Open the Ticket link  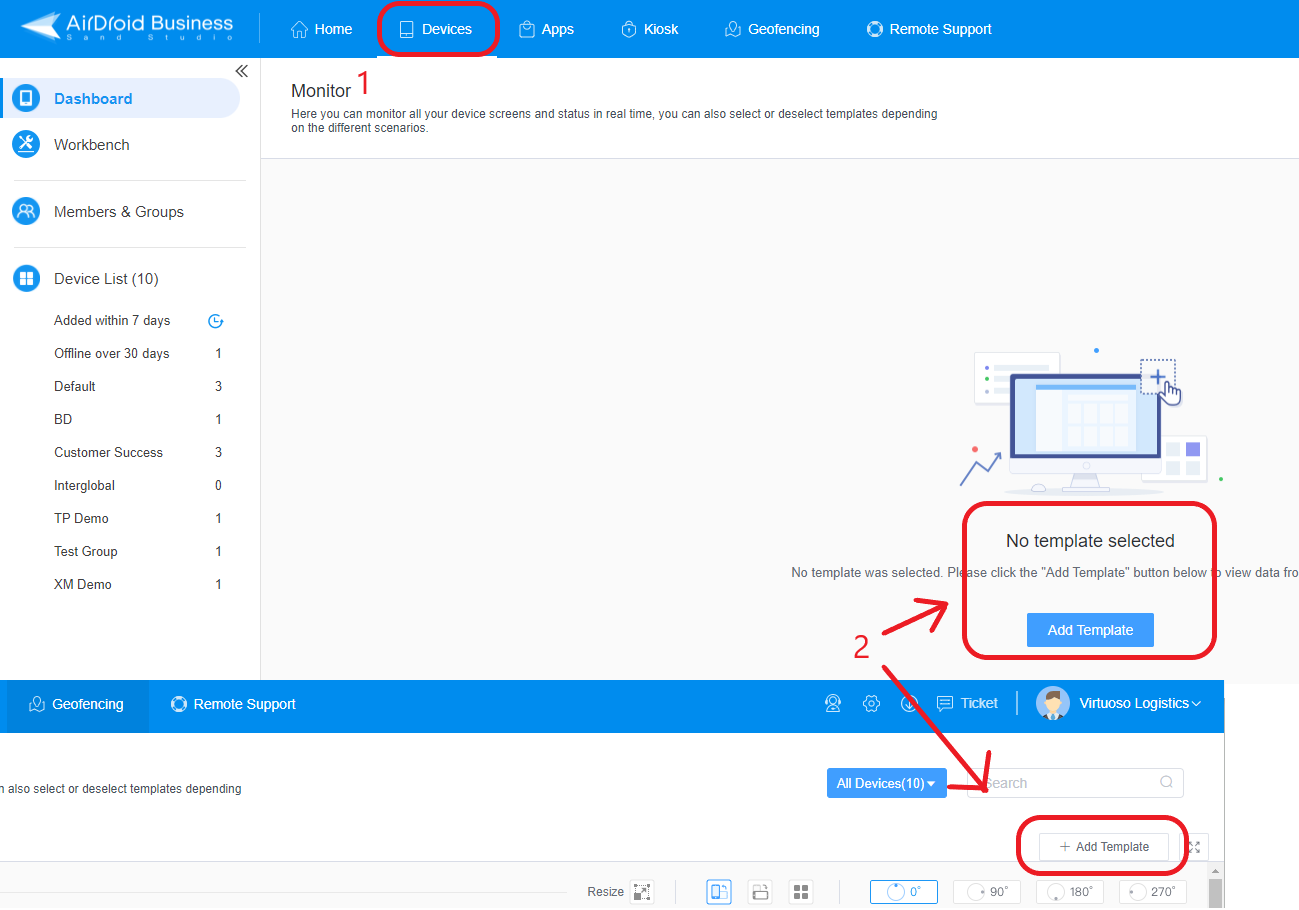pos(967,703)
